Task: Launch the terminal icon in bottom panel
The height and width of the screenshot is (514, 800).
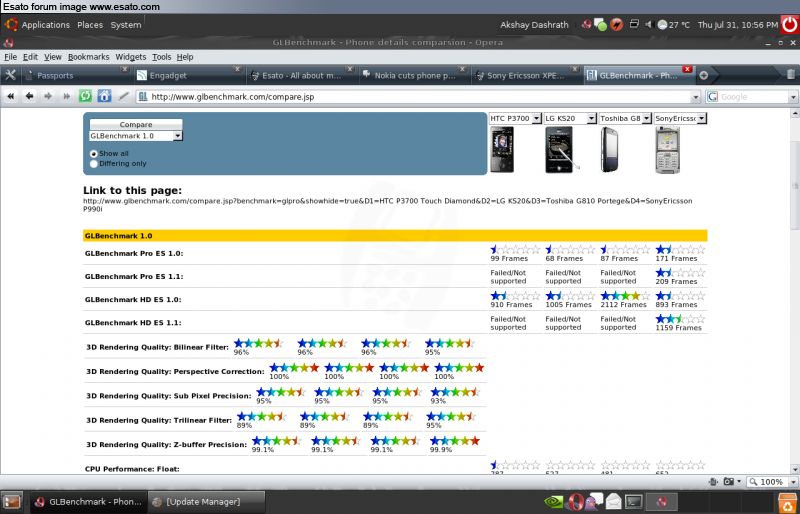Action: point(634,502)
